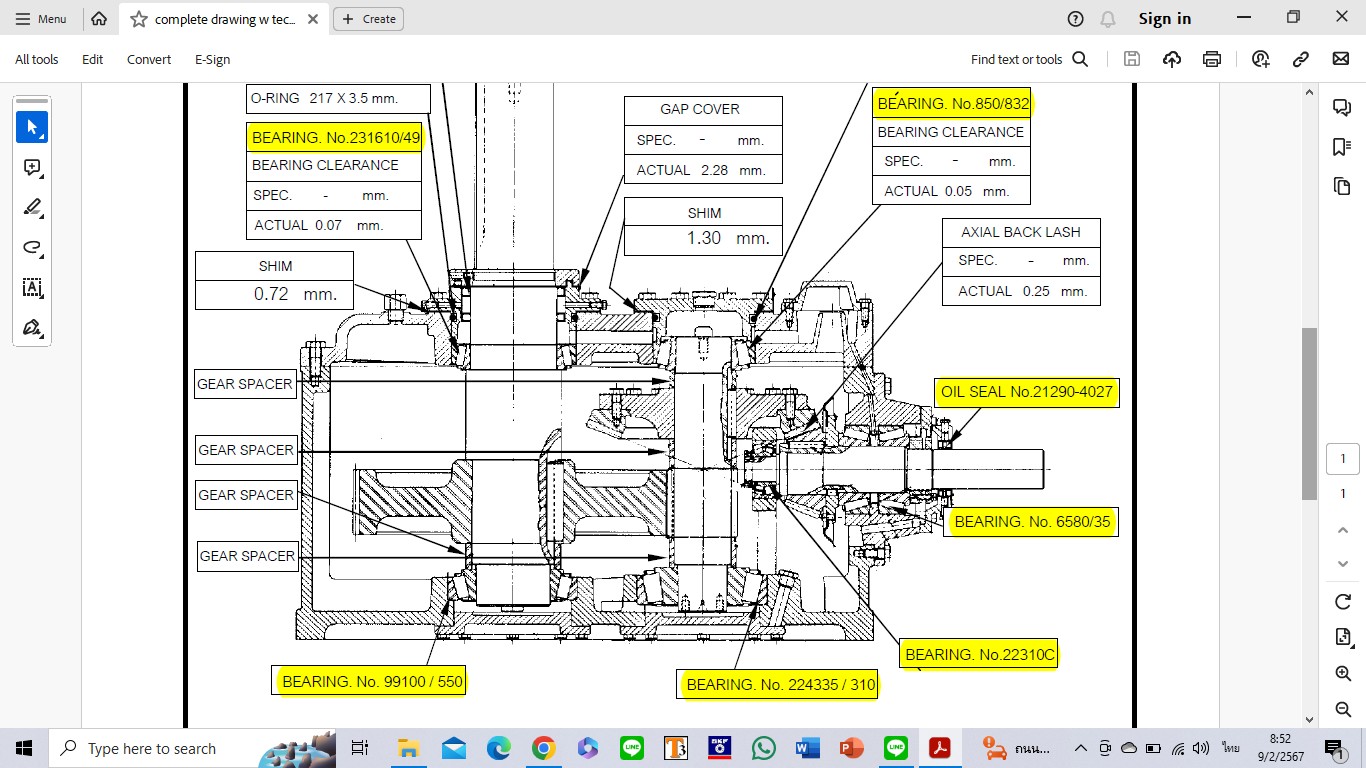1366x768 pixels.
Task: Print the document using the printer icon
Action: pyautogui.click(x=1212, y=59)
